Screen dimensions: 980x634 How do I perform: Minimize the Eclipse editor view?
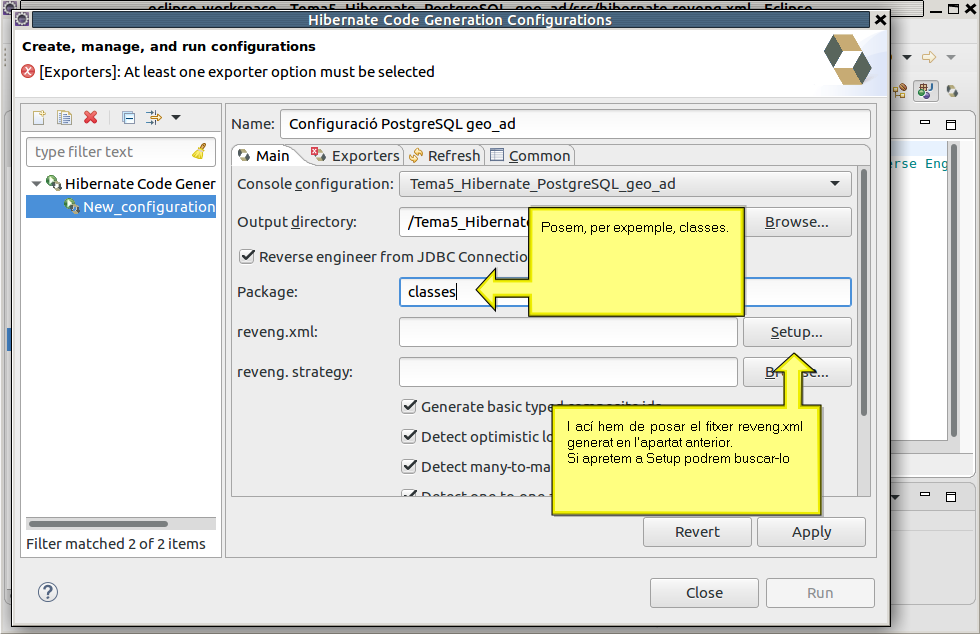(x=925, y=123)
